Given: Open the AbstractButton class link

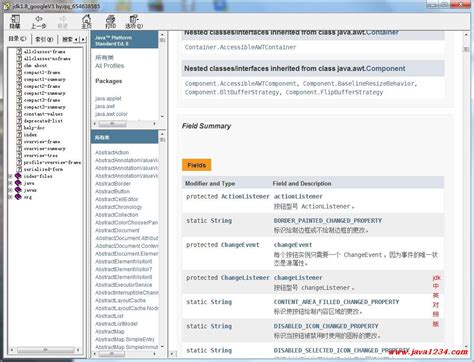Looking at the screenshot, I should tap(113, 191).
